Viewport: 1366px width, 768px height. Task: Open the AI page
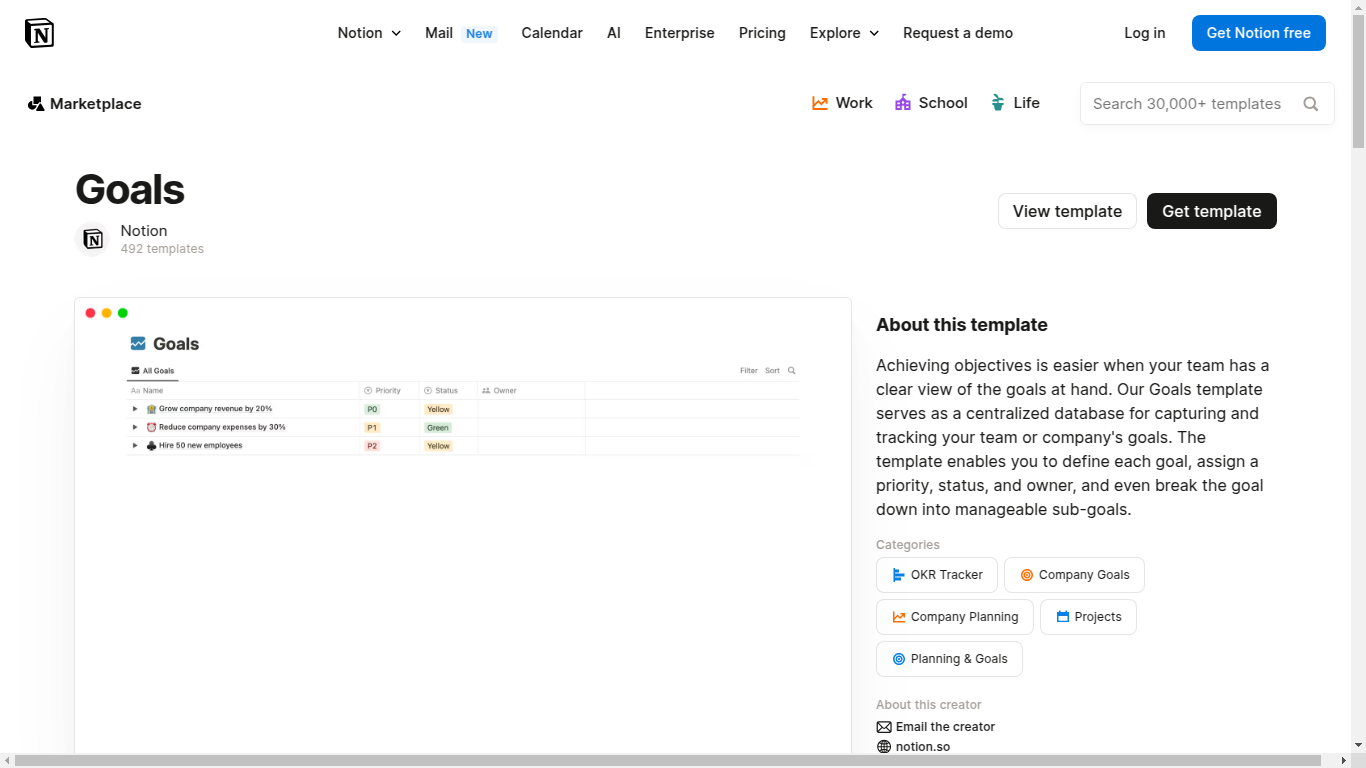[614, 33]
